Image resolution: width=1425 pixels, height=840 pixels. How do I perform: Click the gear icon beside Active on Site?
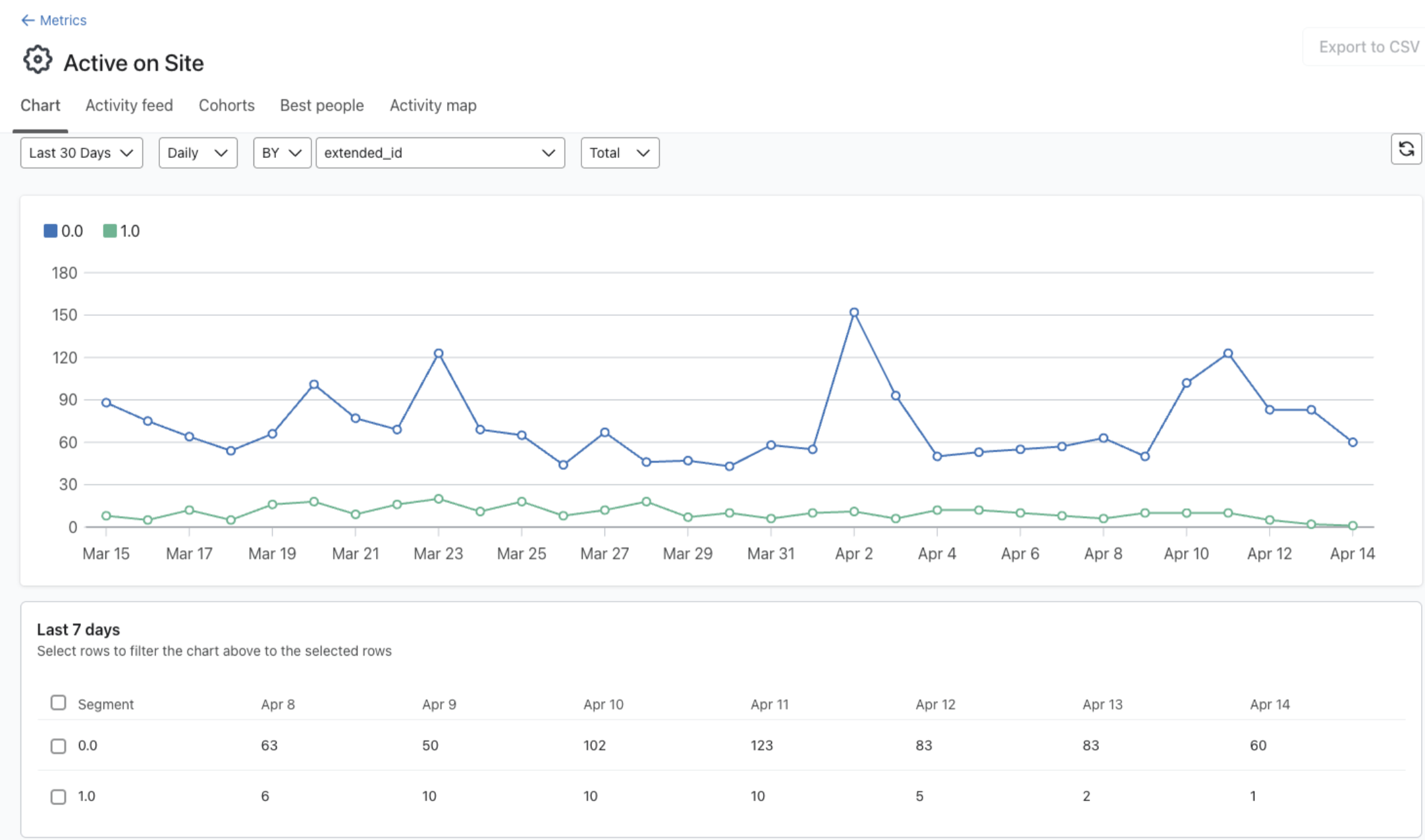(38, 61)
